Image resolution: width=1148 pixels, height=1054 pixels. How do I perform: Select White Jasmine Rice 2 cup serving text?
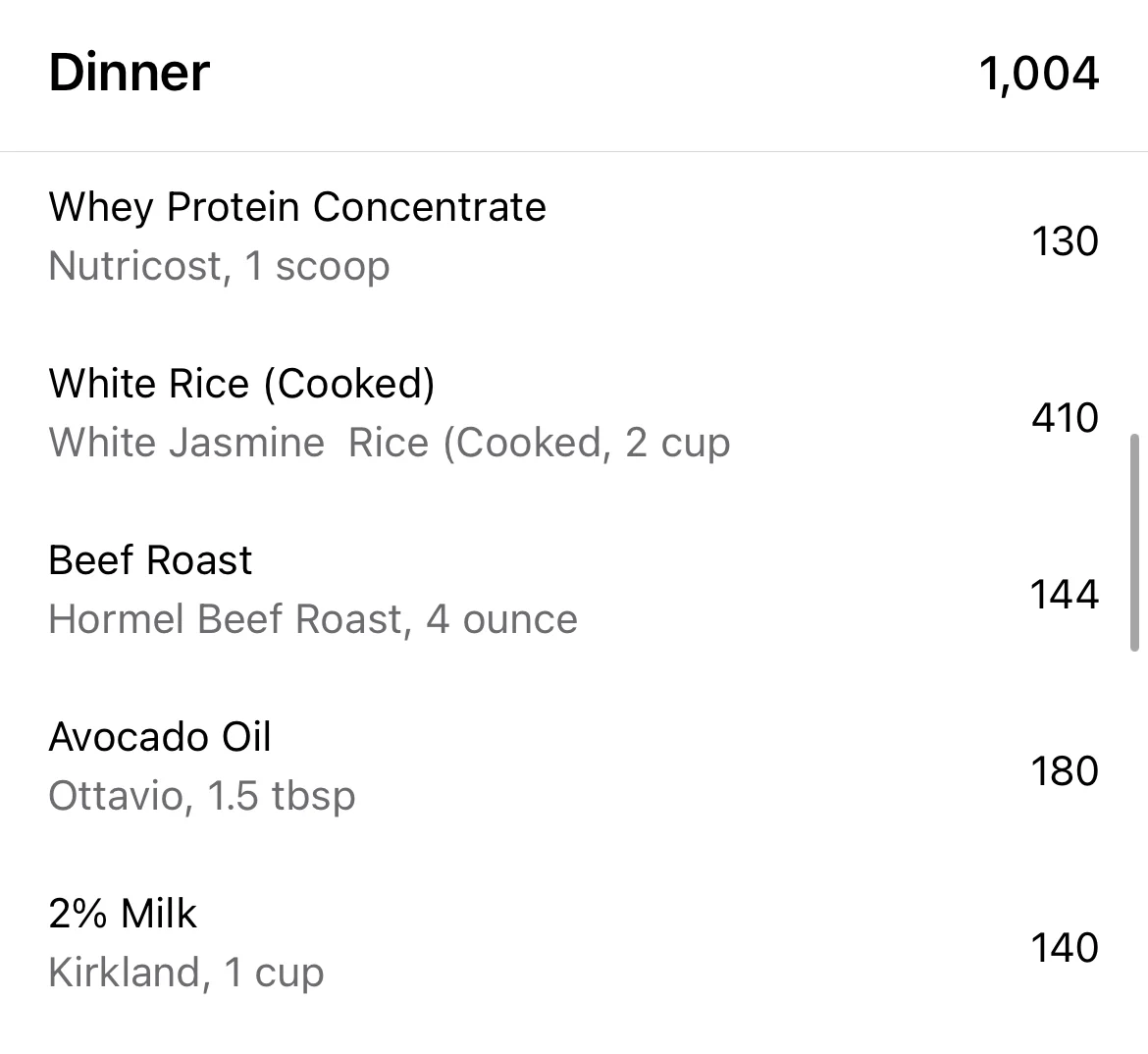point(390,443)
